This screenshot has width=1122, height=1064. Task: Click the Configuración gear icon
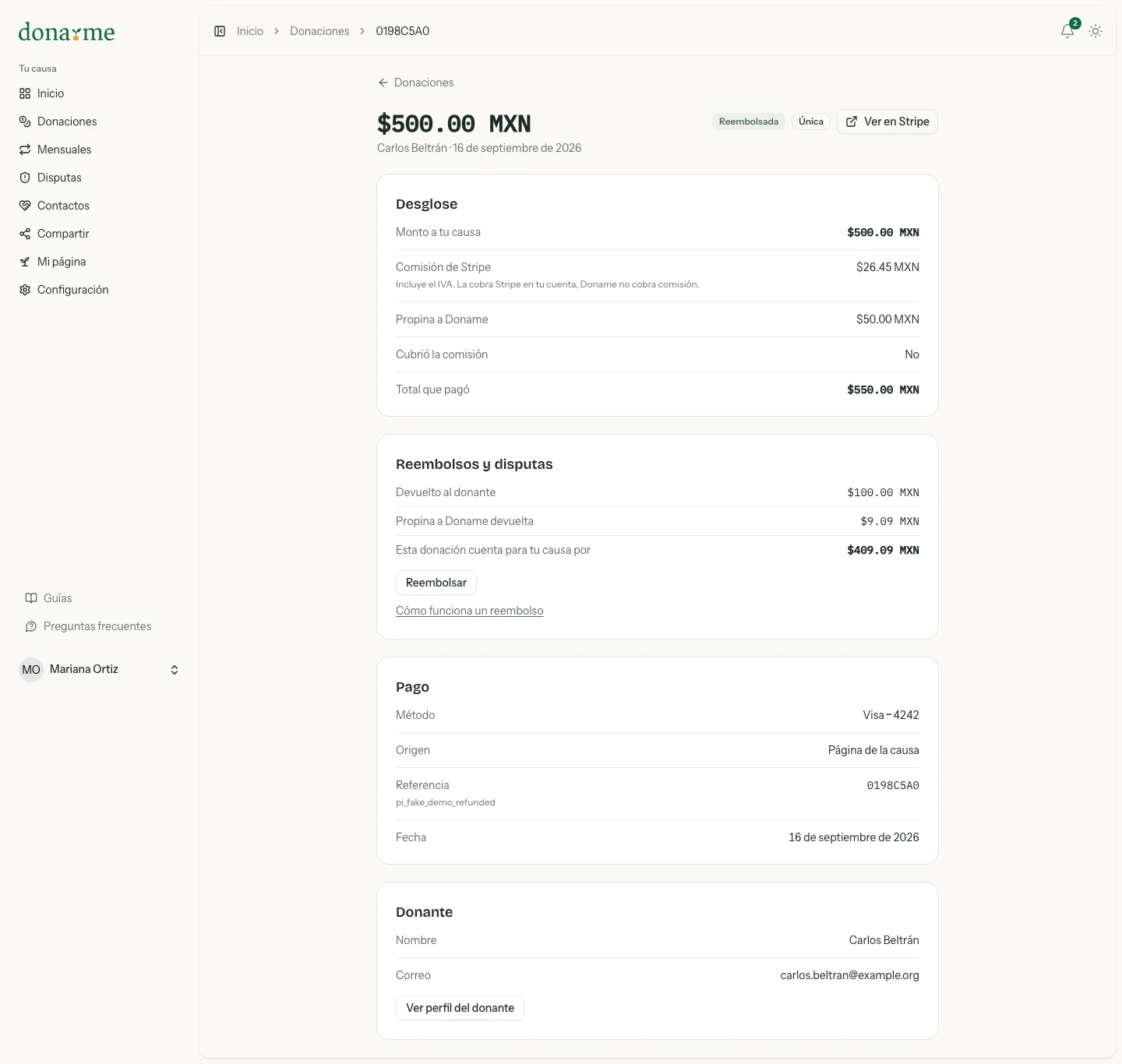pyautogui.click(x=25, y=290)
